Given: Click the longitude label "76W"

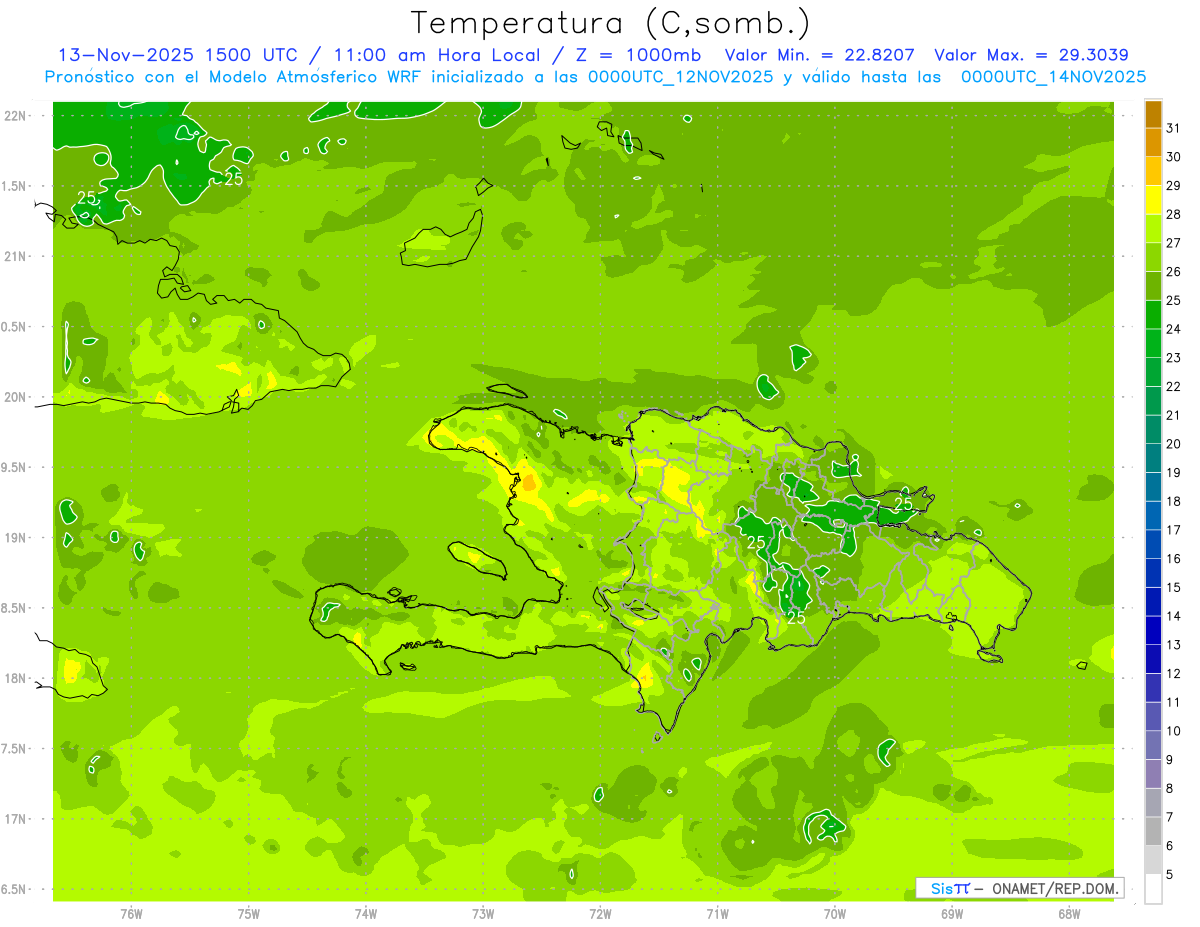Looking at the screenshot, I should [x=131, y=913].
